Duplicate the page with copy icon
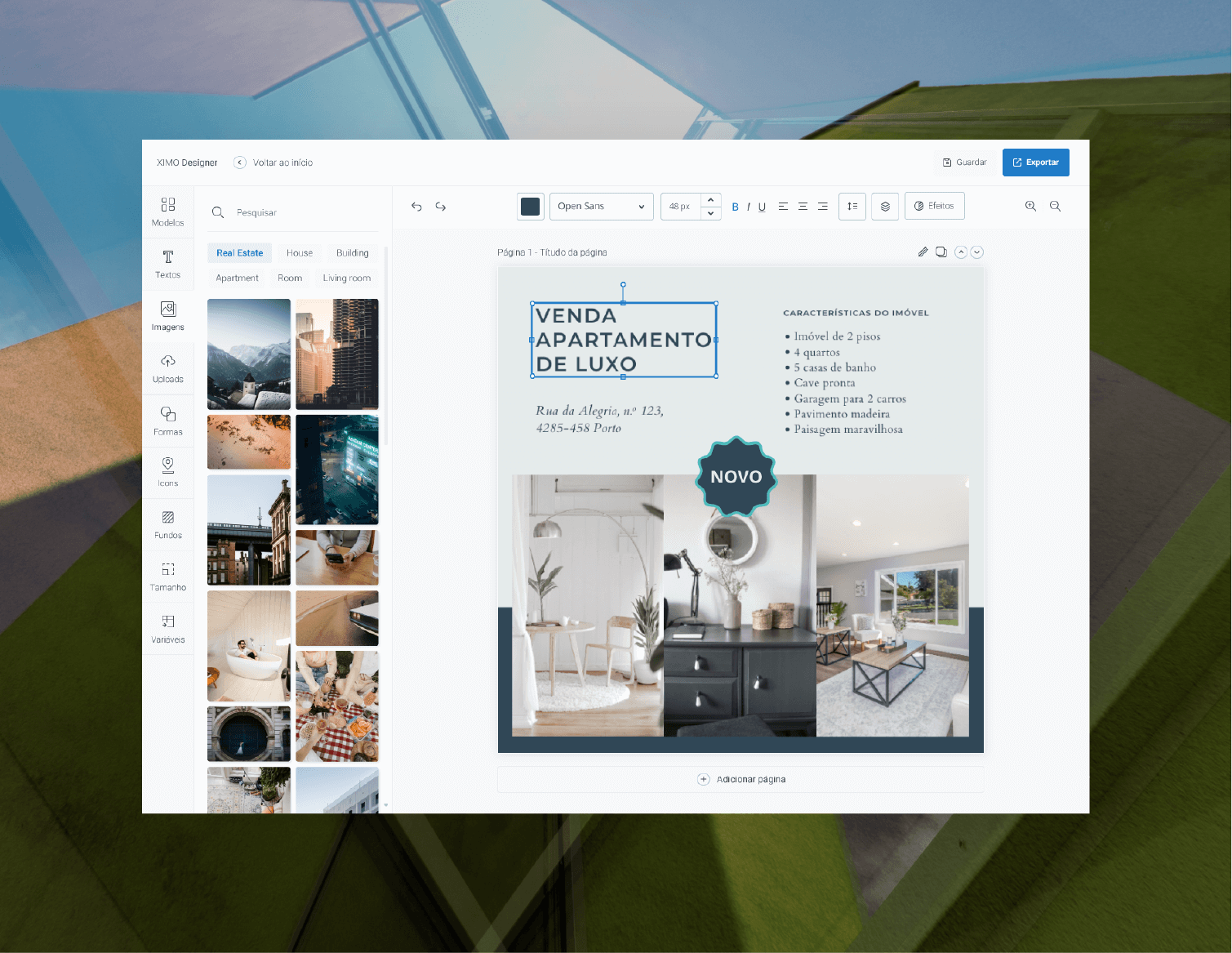Viewport: 1232px width, 953px height. click(941, 252)
